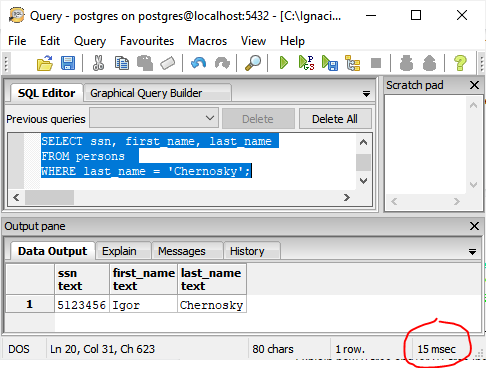The height and width of the screenshot is (368, 486).
Task: Switch to the Messages tab
Action: 182,251
